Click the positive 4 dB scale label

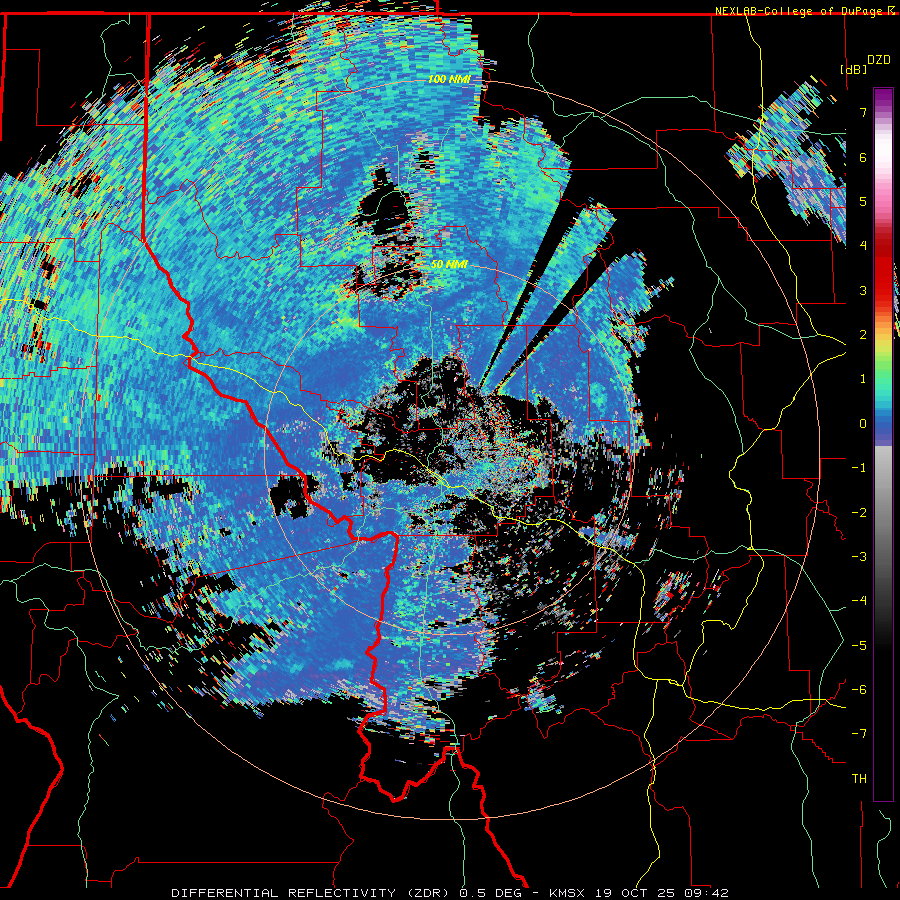[x=863, y=246]
